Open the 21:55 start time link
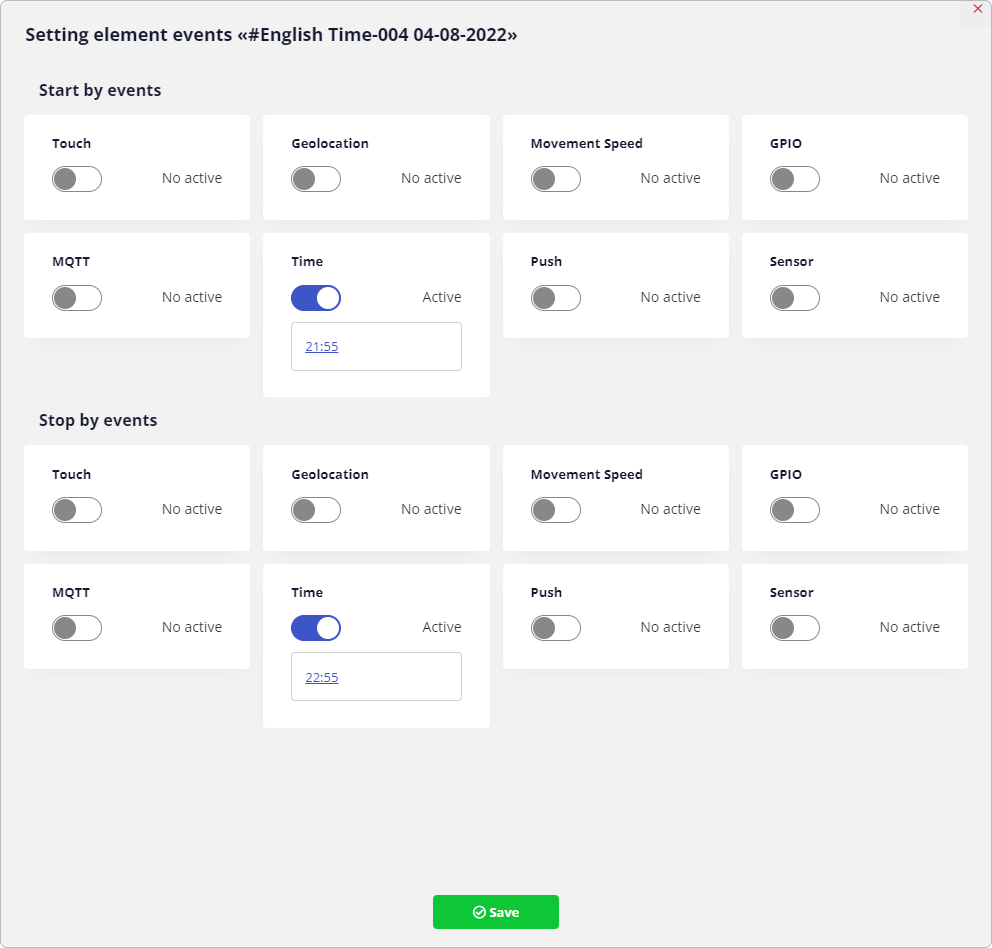 click(x=322, y=347)
